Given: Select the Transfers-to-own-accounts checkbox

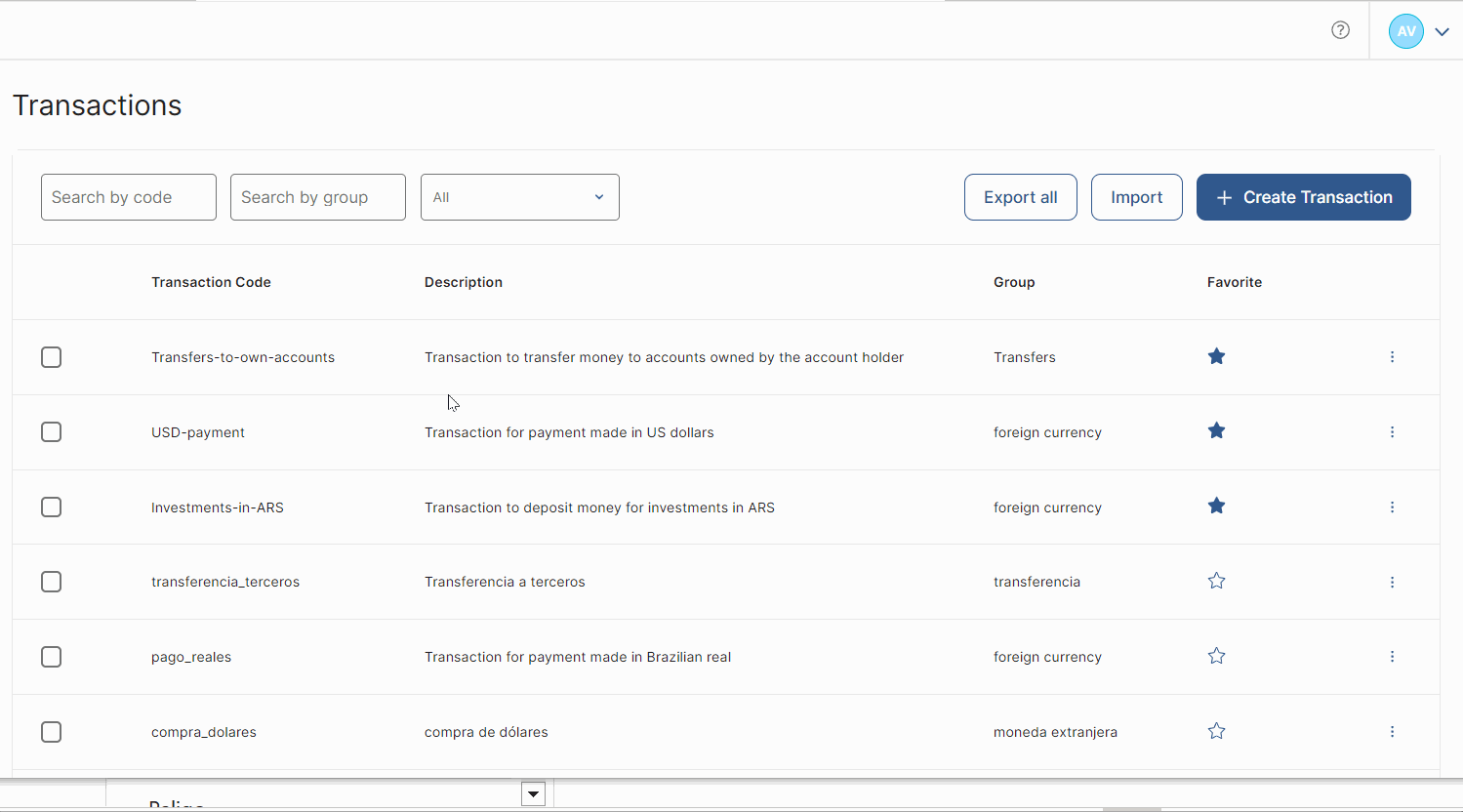Looking at the screenshot, I should click(x=52, y=357).
